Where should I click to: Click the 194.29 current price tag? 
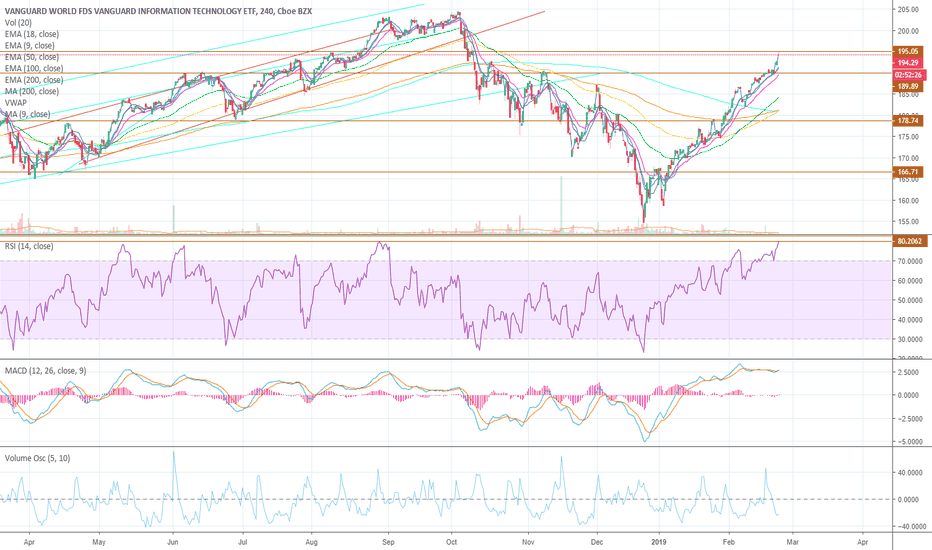click(908, 62)
